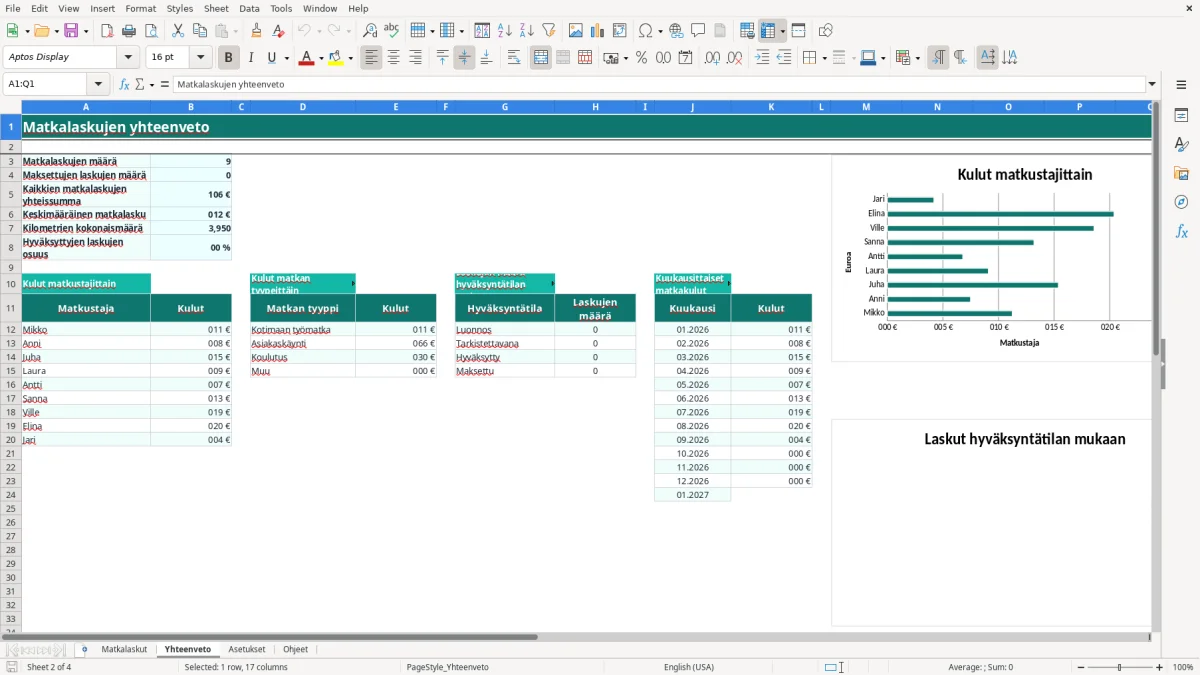
Task: Open the Data menu
Action: point(249,8)
